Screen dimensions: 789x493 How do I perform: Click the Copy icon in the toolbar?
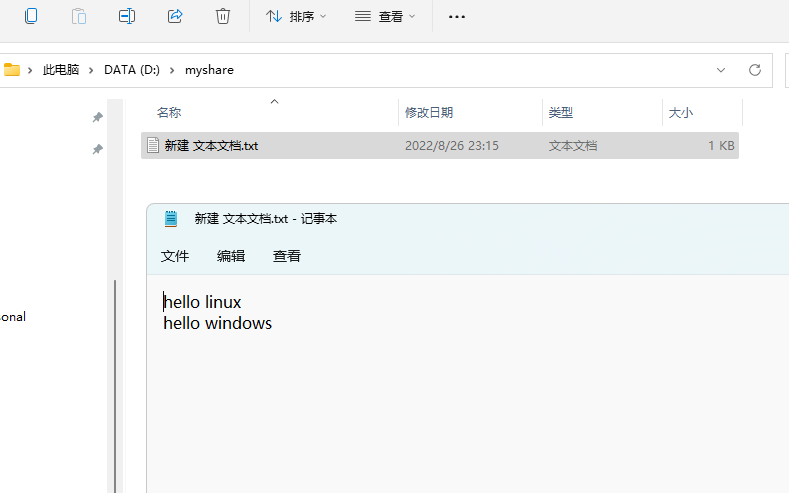[31, 16]
